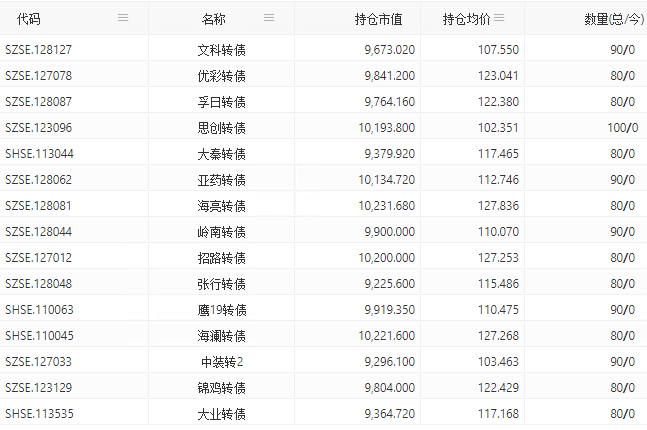This screenshot has width=647, height=430.
Task: Select average price 127.836
Action: [x=498, y=206]
